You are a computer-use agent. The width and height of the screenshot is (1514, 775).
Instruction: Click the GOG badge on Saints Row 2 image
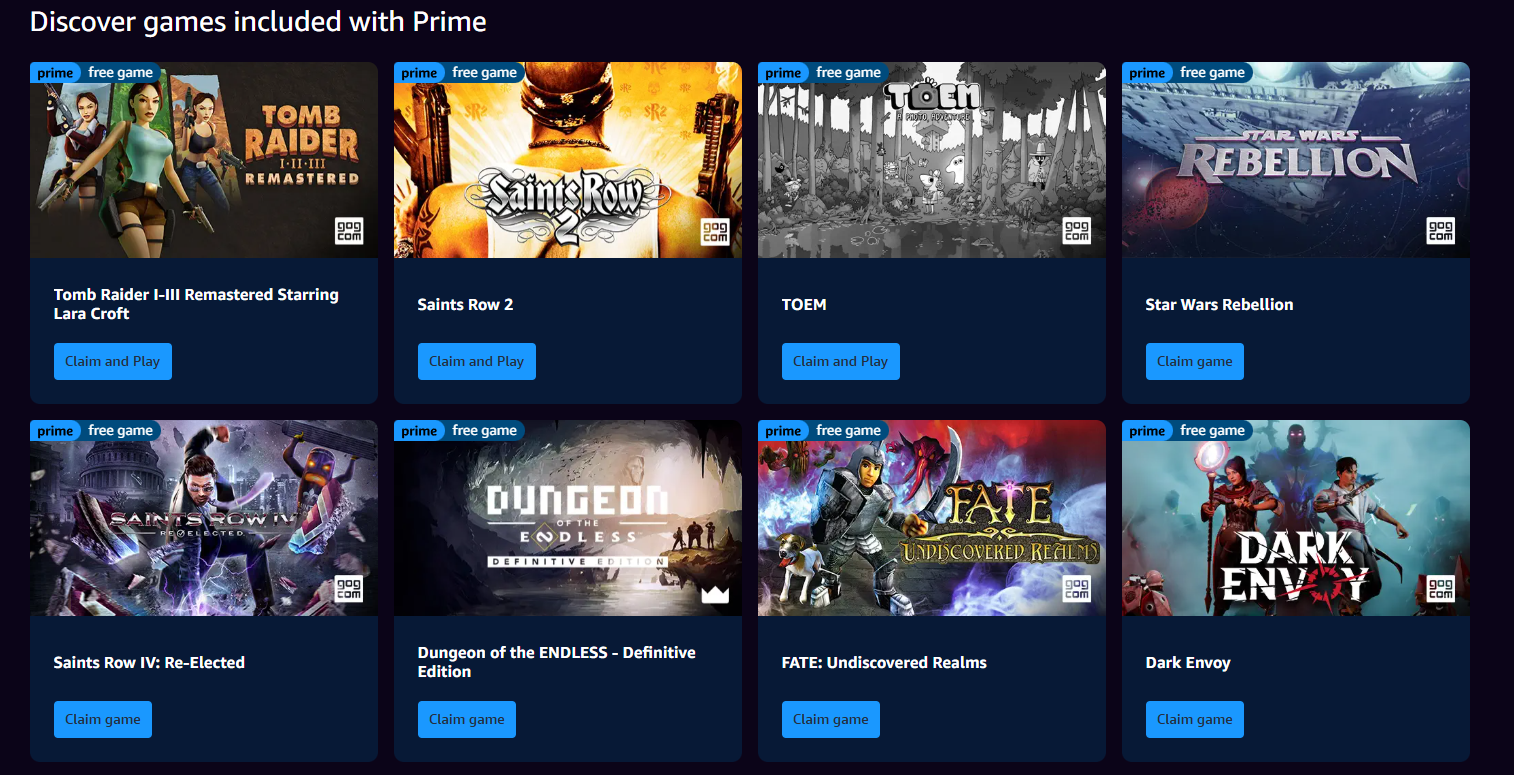click(x=713, y=231)
